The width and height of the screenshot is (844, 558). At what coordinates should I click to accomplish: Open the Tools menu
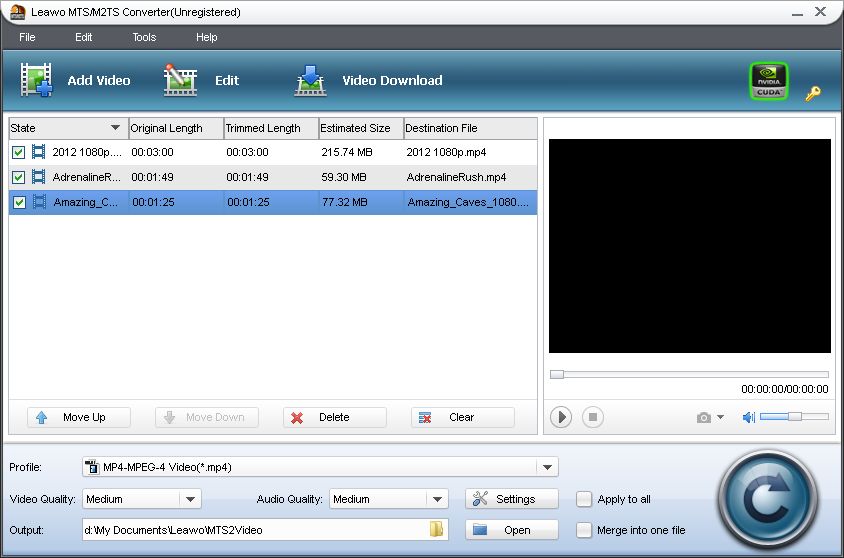tap(144, 37)
